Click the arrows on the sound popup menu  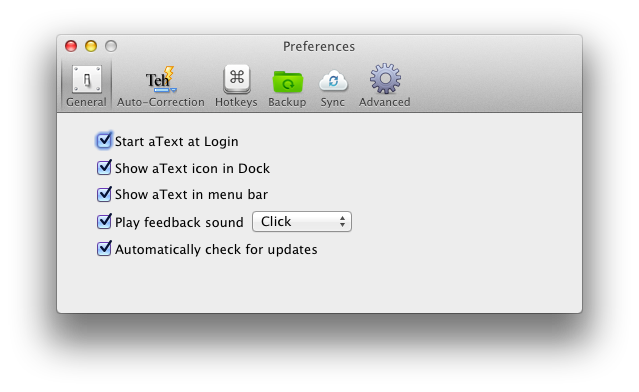click(342, 222)
